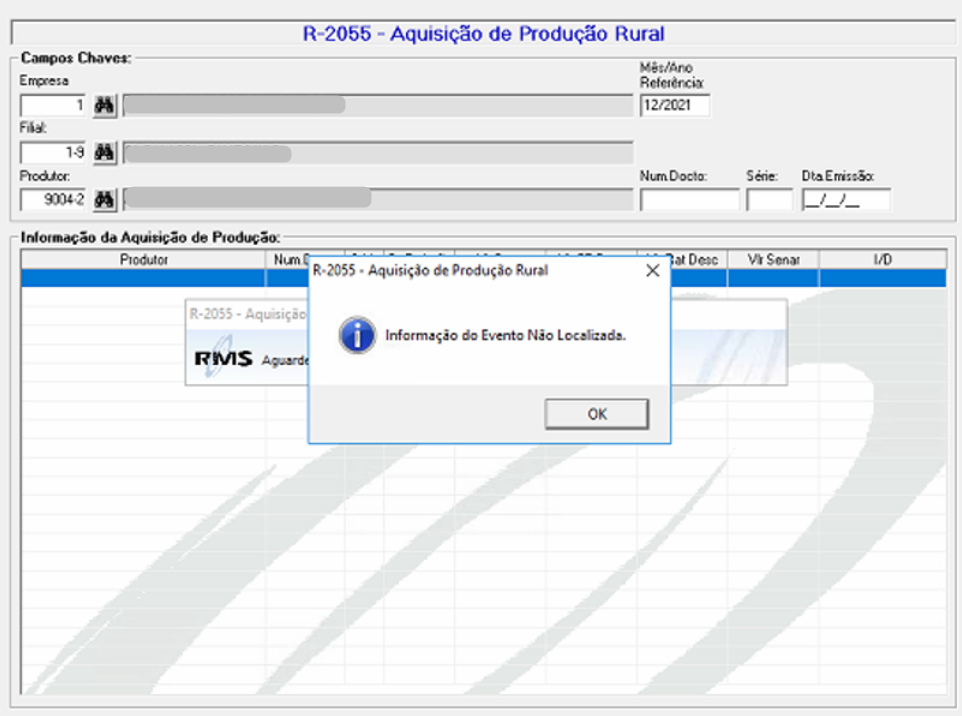Close the R-2055 message dialog
The image size is (962, 716).
(x=653, y=271)
